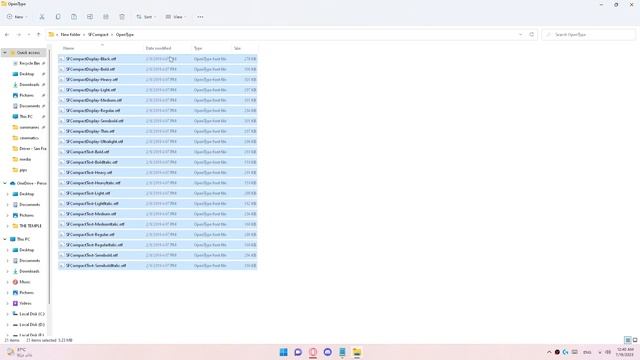
Task: Select SFCompactDisplay-Regular.otf file
Action: pos(158,111)
